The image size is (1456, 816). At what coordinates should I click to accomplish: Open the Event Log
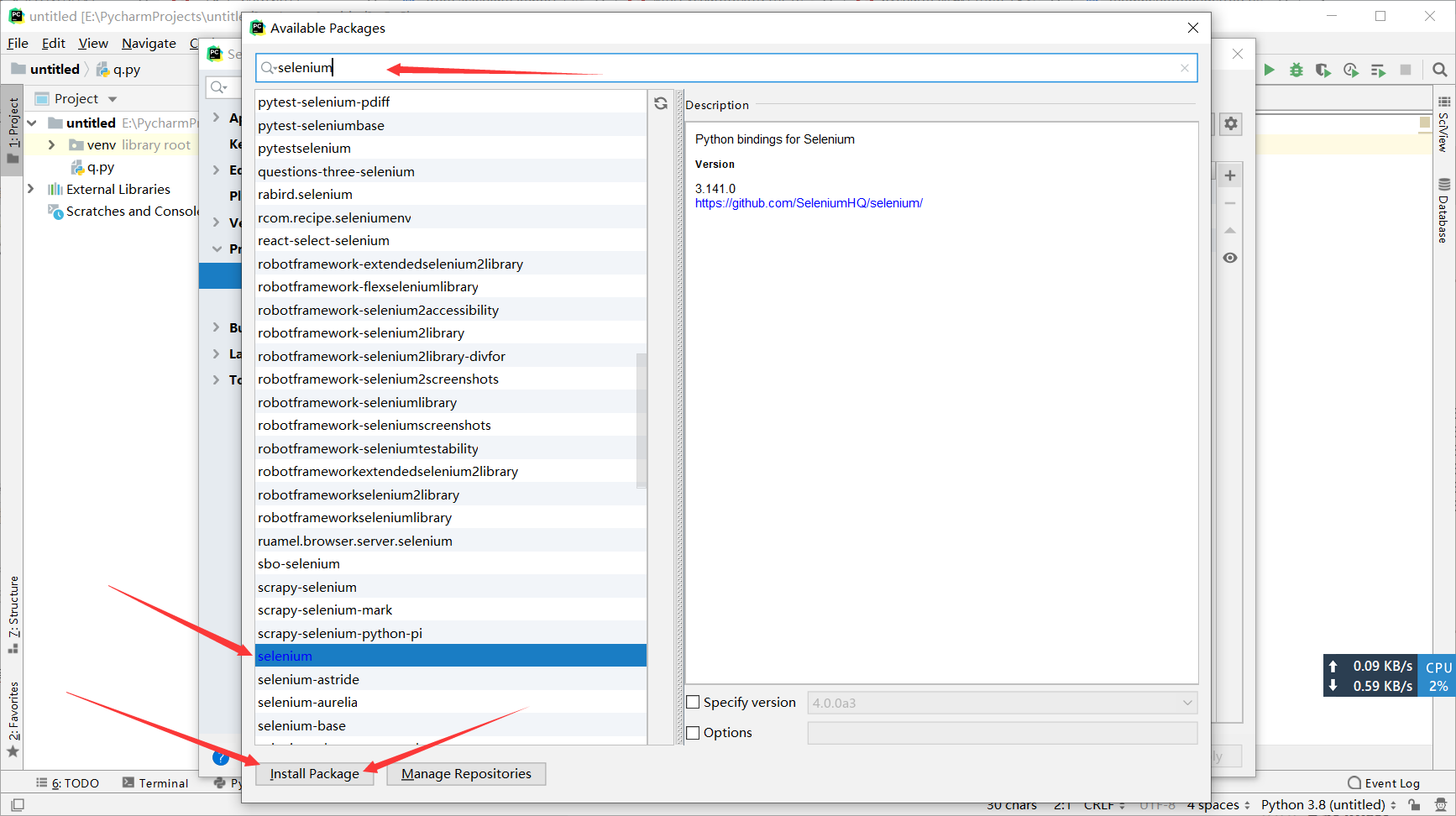(1384, 783)
